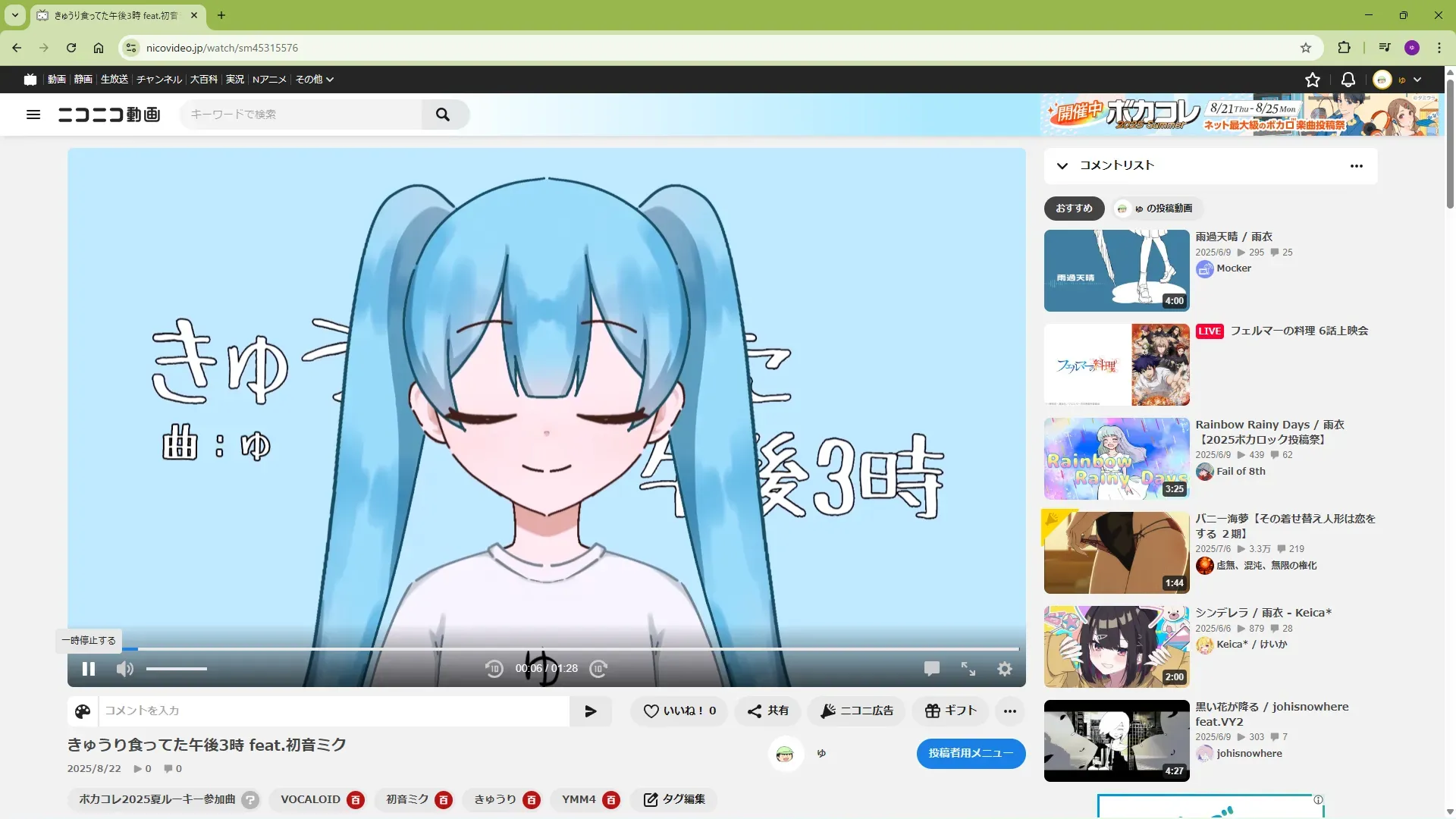Open 生放送 in the top menu
The height and width of the screenshot is (819, 1456).
[115, 80]
